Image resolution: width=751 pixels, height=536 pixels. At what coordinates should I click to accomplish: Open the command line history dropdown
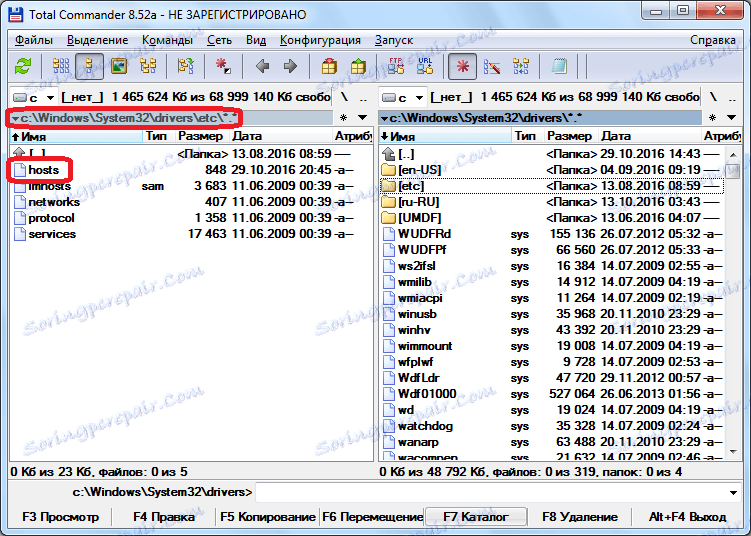[733, 492]
